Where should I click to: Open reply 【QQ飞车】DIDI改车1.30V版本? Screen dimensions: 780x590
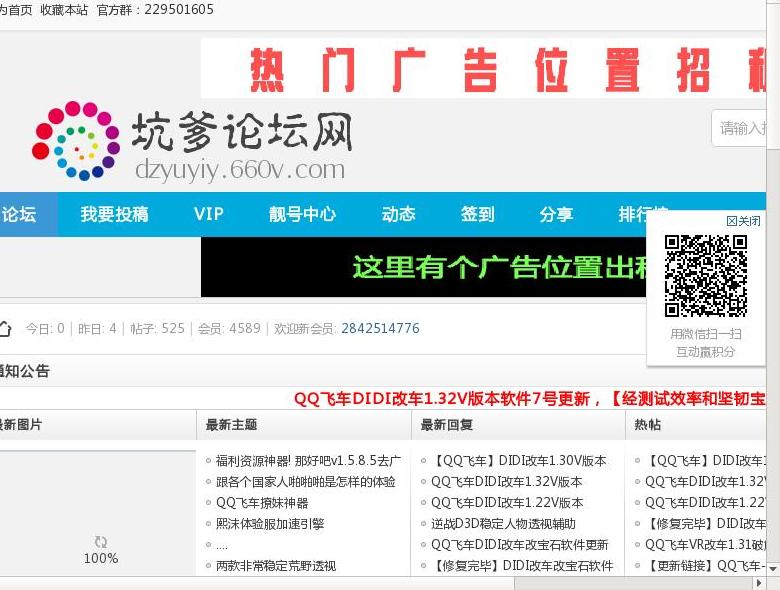519,461
